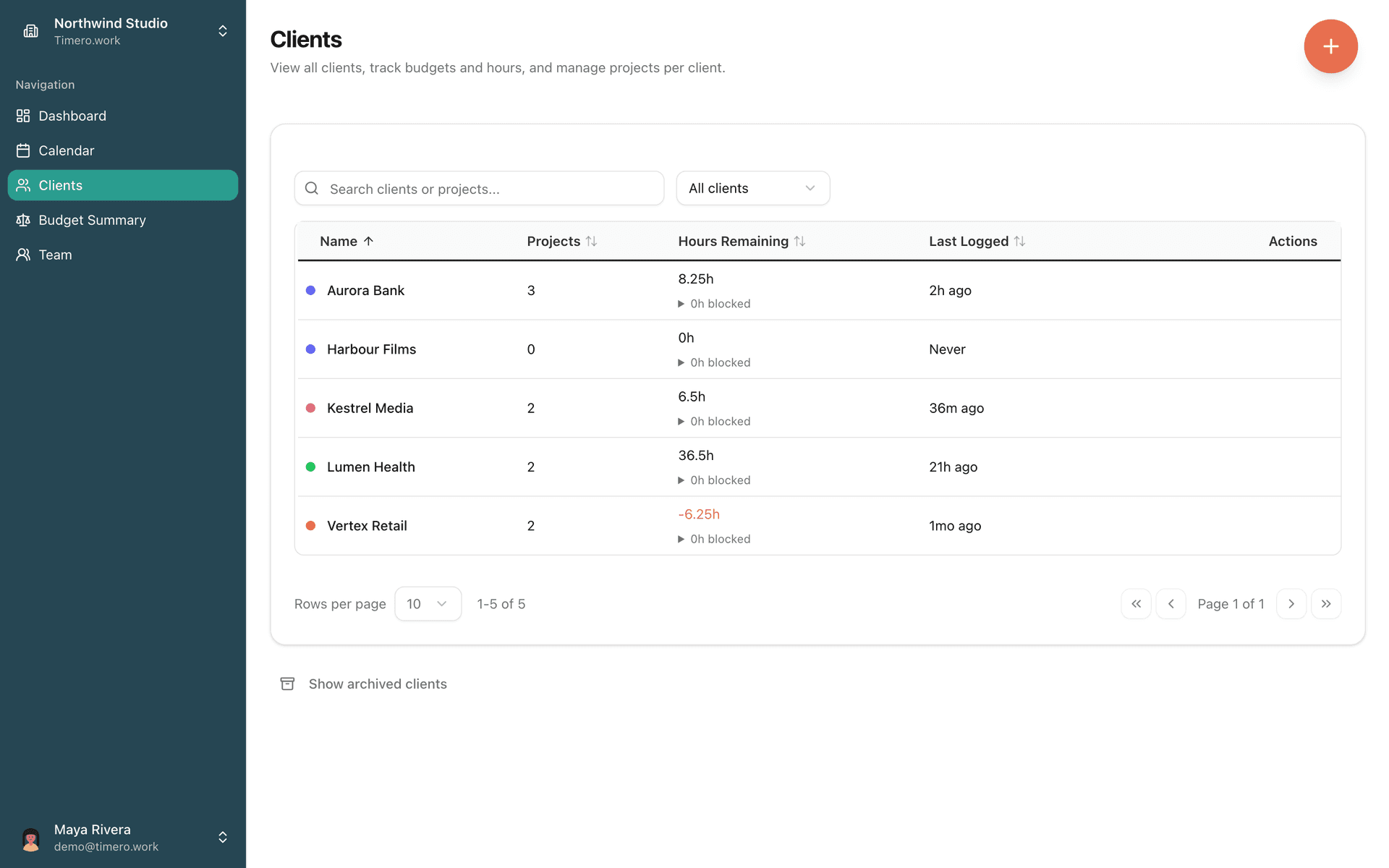Sort by Name column arrow

coord(368,241)
